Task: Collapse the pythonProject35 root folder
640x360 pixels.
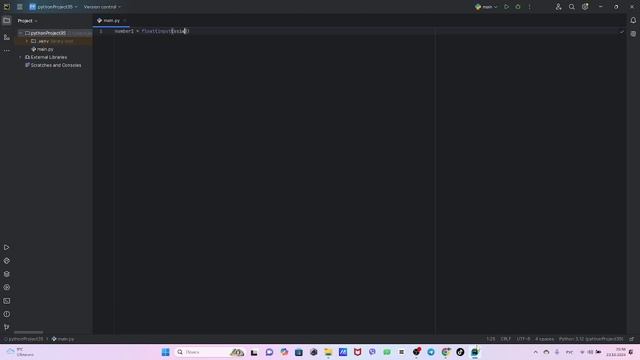Action: 20,33
